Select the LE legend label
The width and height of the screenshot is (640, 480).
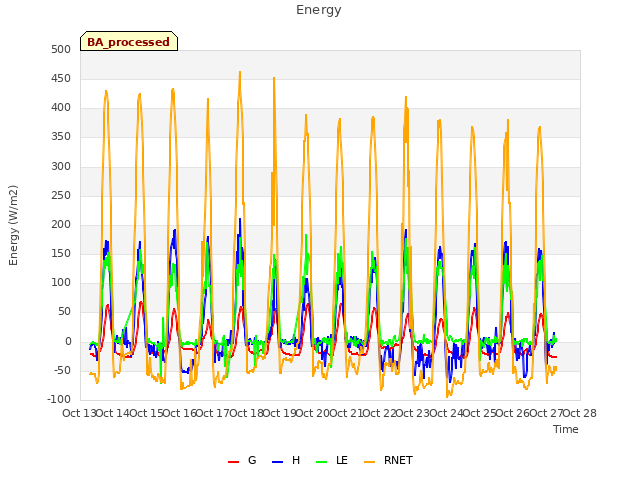tap(342, 460)
